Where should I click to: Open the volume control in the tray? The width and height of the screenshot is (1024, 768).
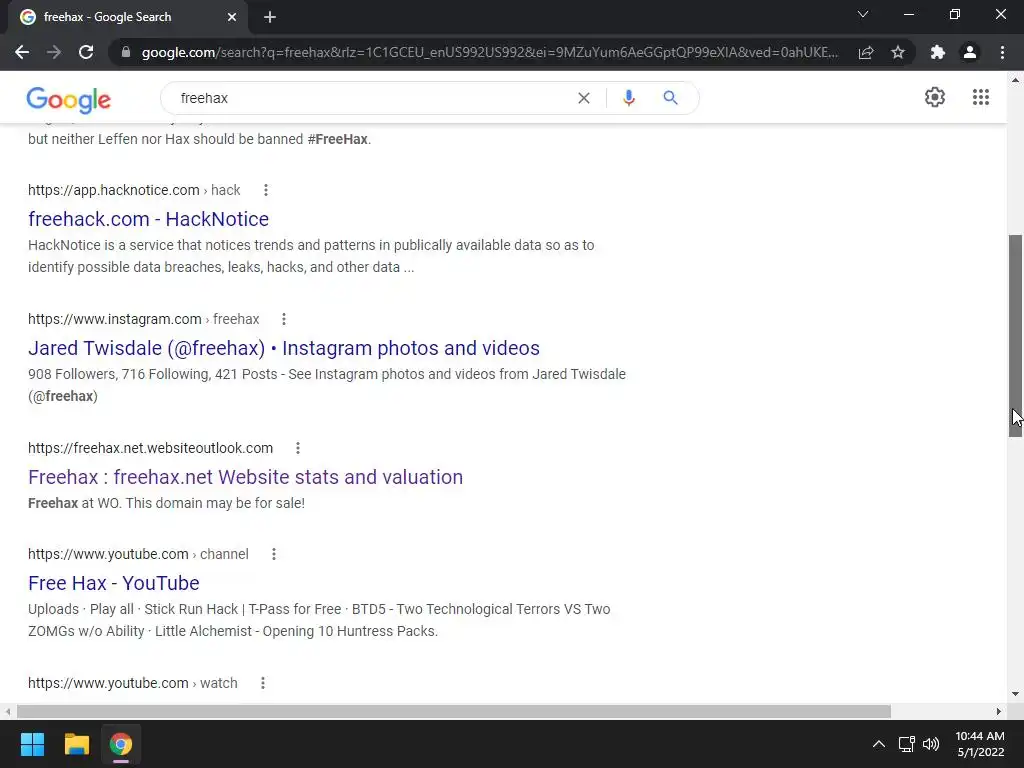(x=931, y=744)
